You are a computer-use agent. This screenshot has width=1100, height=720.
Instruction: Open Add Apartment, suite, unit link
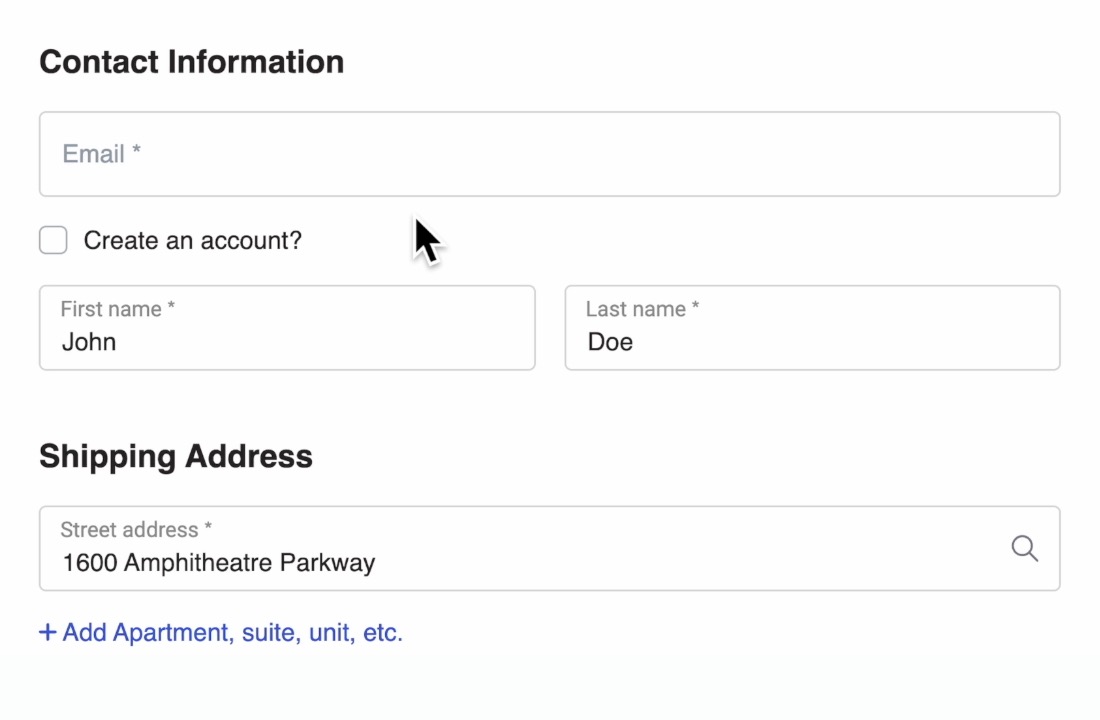point(221,632)
